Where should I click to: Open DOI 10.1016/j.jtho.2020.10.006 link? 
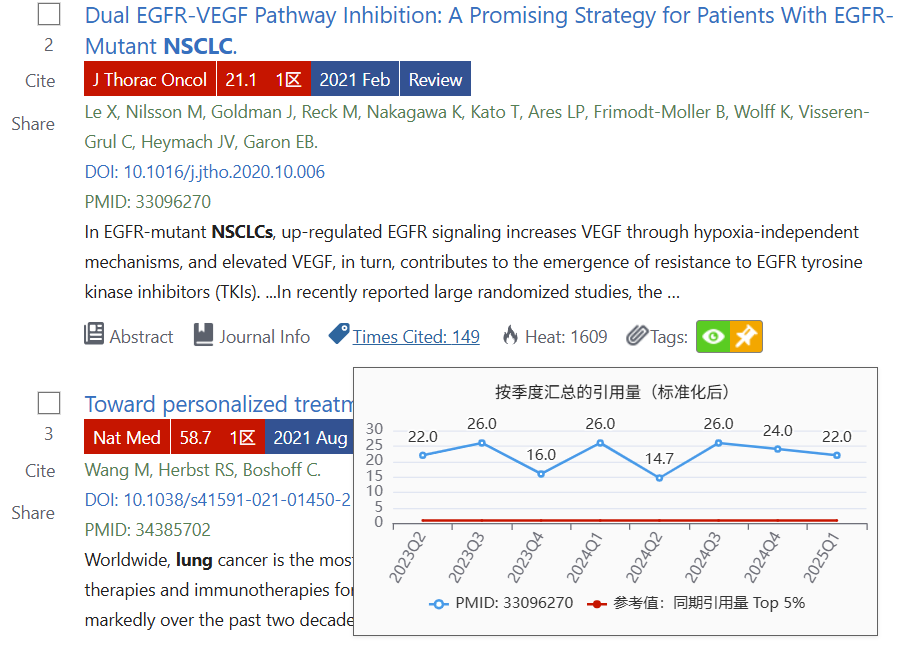(204, 172)
